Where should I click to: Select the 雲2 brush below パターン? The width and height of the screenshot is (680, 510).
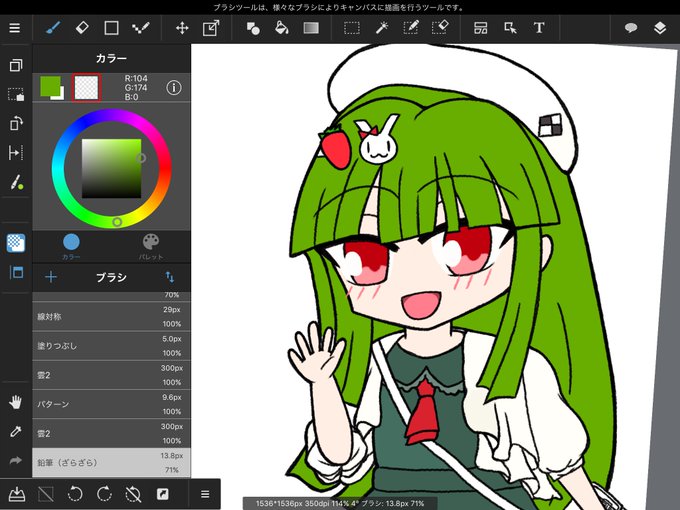[x=111, y=433]
